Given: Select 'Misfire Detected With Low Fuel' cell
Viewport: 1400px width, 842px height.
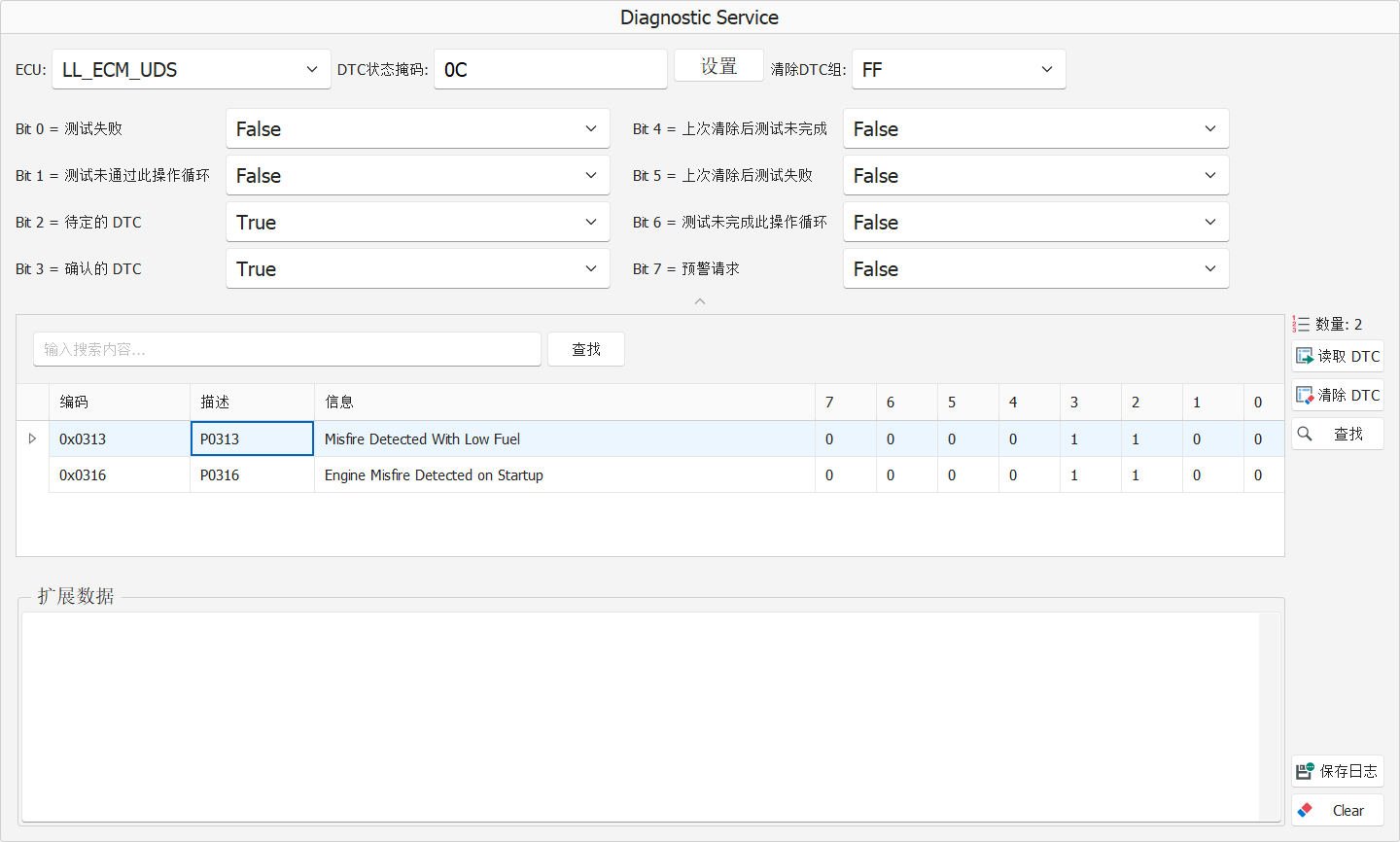Looking at the screenshot, I should (565, 439).
